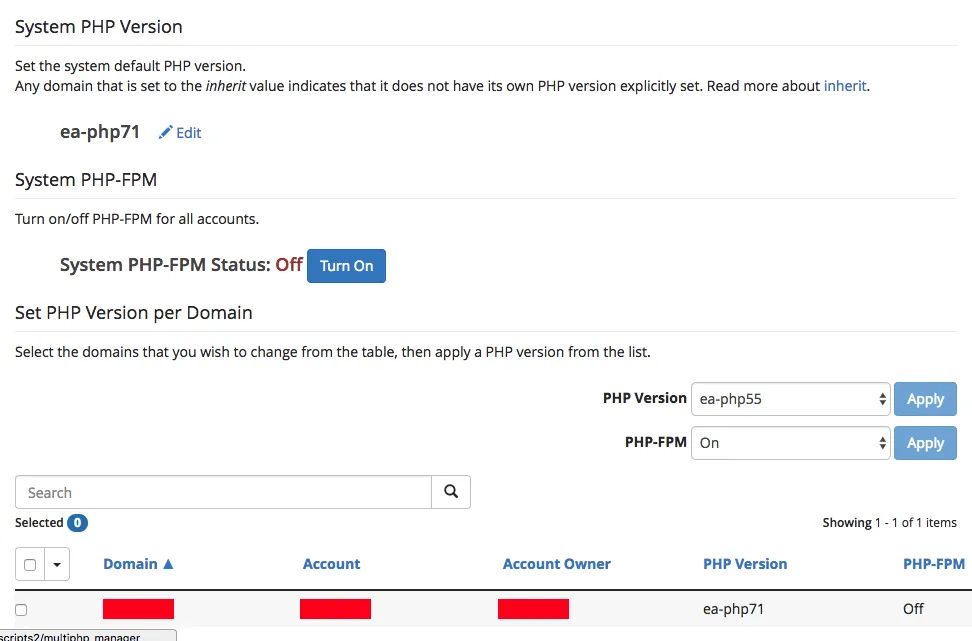Click the PHP Version select stepper arrows
Image resolution: width=972 pixels, height=641 pixels.
(882, 399)
